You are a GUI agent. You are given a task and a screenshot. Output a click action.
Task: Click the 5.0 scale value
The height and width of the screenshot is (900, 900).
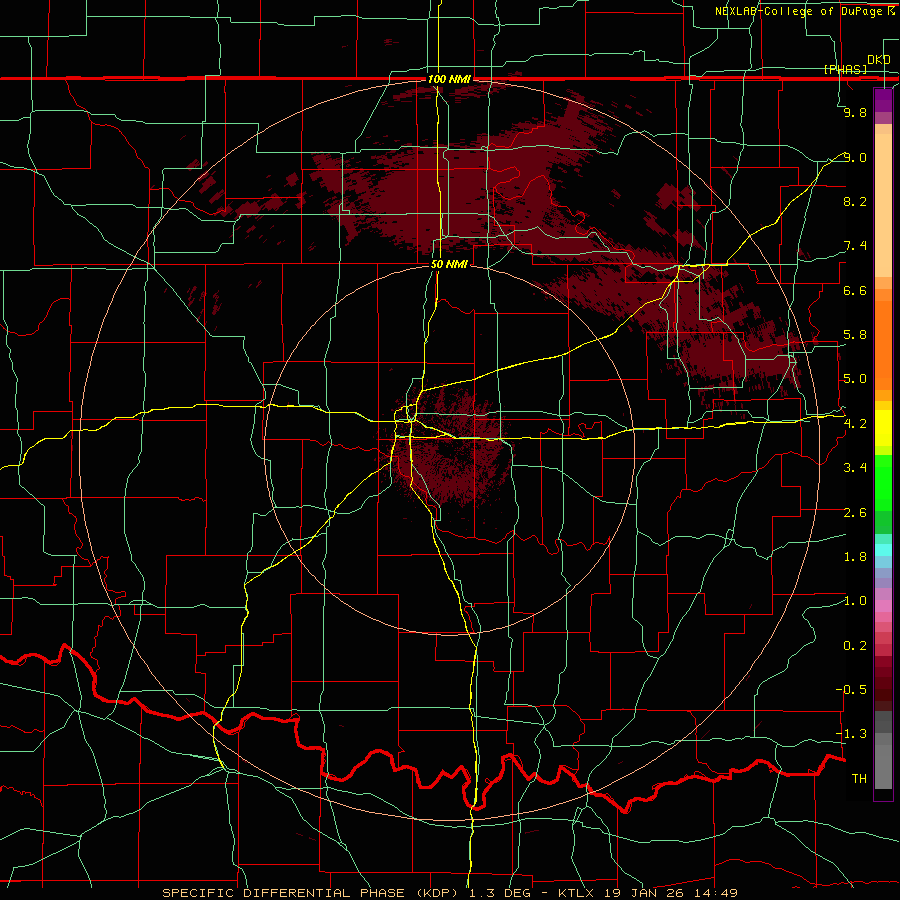855,379
